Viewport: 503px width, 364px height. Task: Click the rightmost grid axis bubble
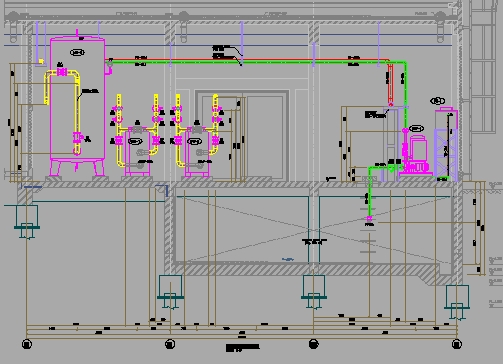click(x=457, y=344)
